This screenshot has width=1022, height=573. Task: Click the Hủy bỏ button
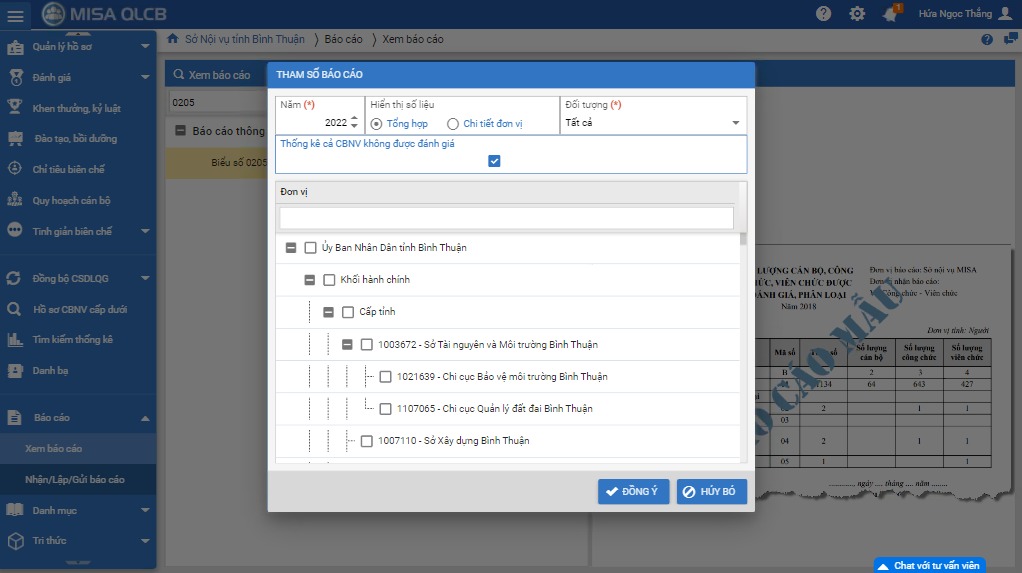pos(711,492)
